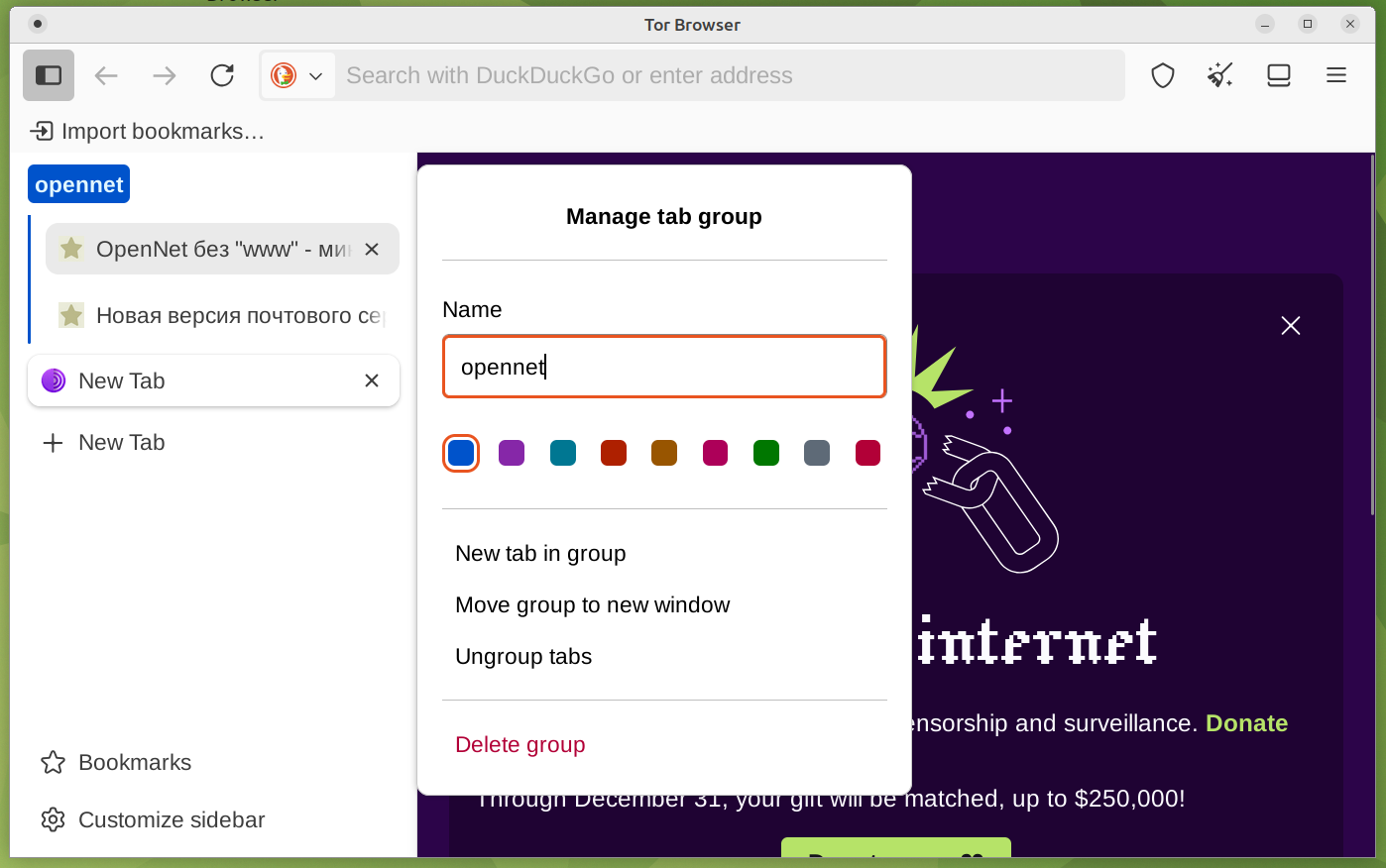Click the tab group Name input field
The width and height of the screenshot is (1386, 868).
663,367
